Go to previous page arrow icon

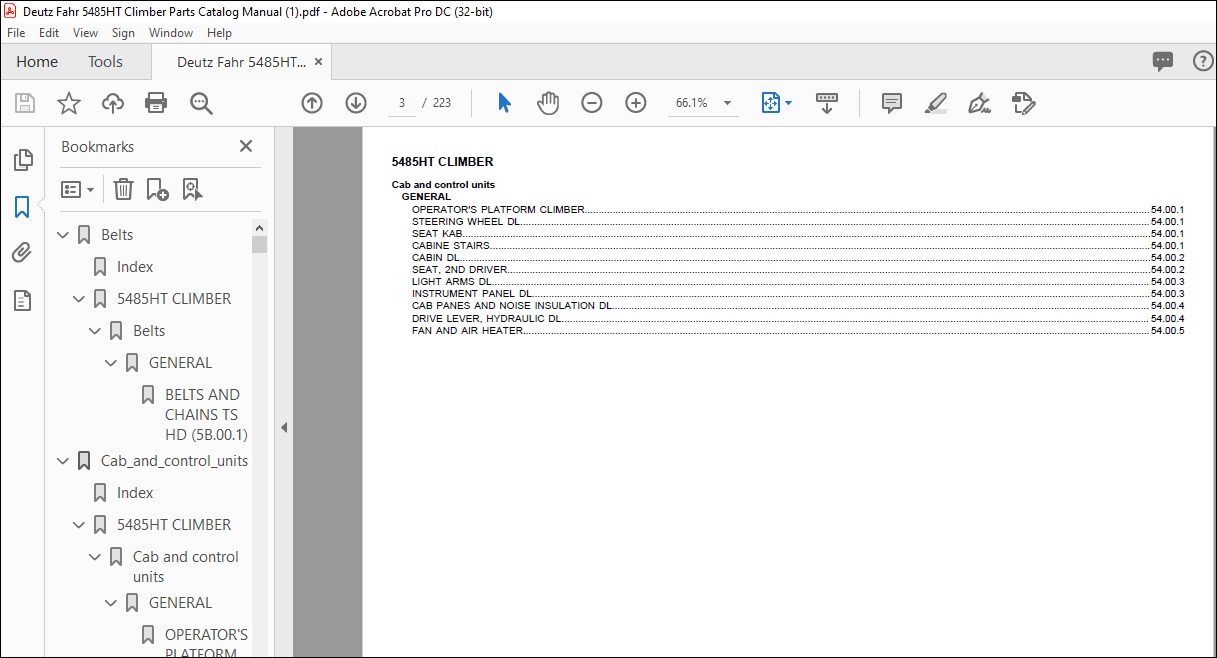(x=312, y=103)
